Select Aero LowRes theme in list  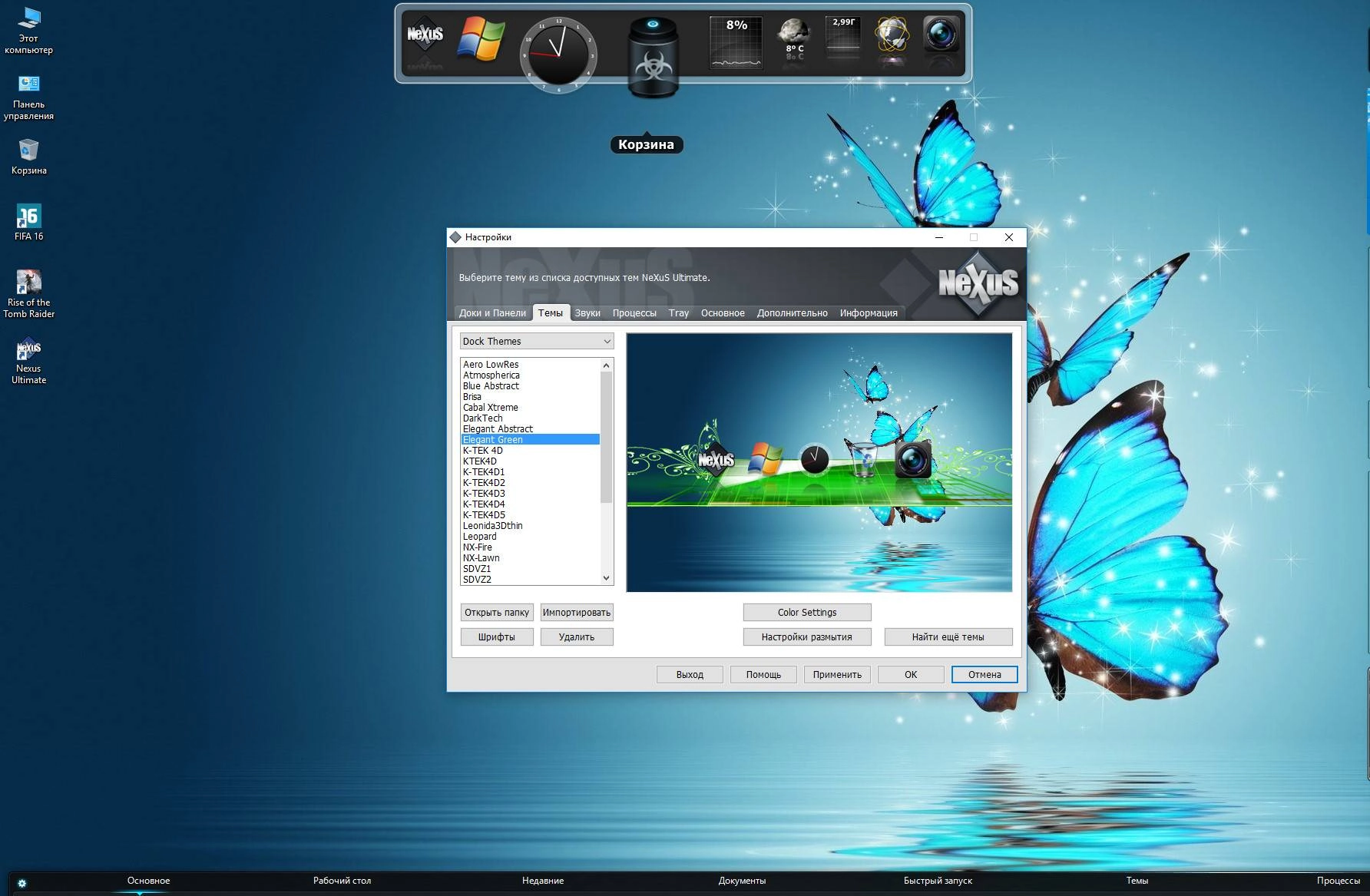(530, 365)
